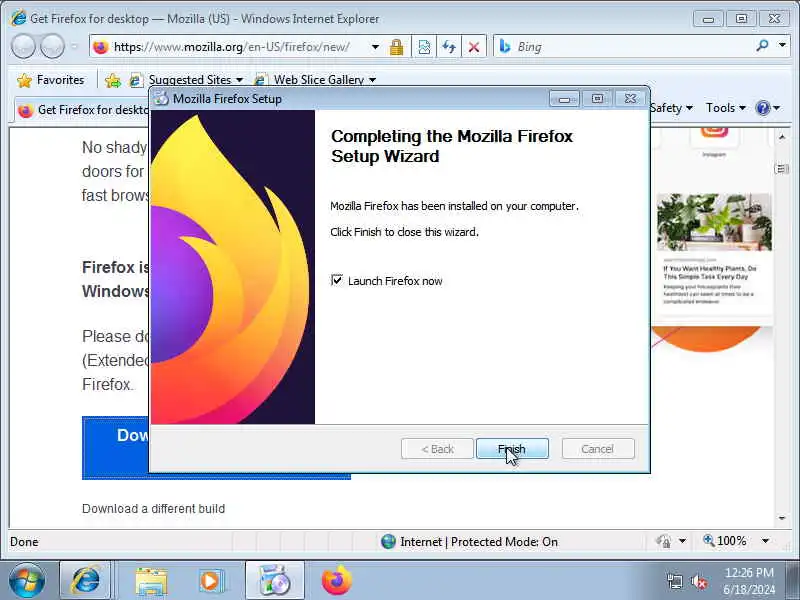Click the Finish button in Firefox Setup
Screen dimensions: 800x600
click(512, 449)
